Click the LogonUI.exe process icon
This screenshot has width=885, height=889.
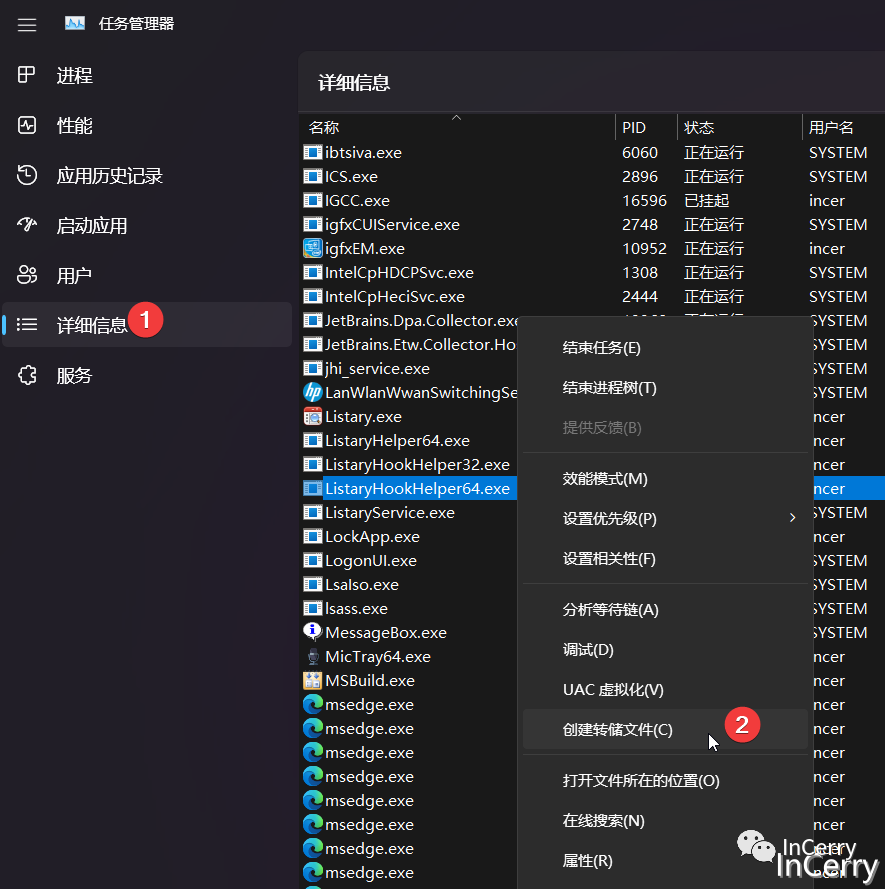click(312, 560)
